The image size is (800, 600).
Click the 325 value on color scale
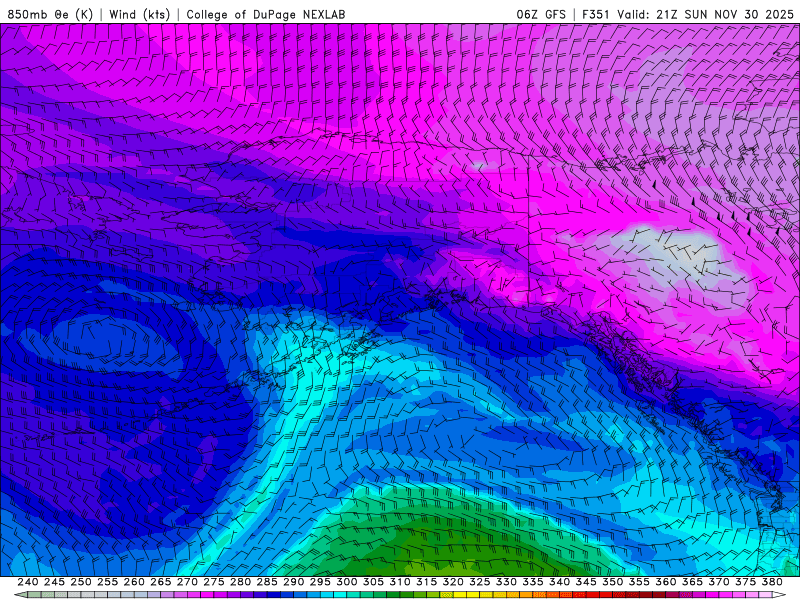[x=480, y=582]
